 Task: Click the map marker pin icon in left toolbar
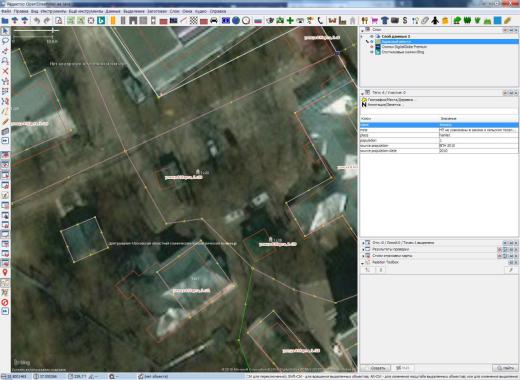pos(5,272)
